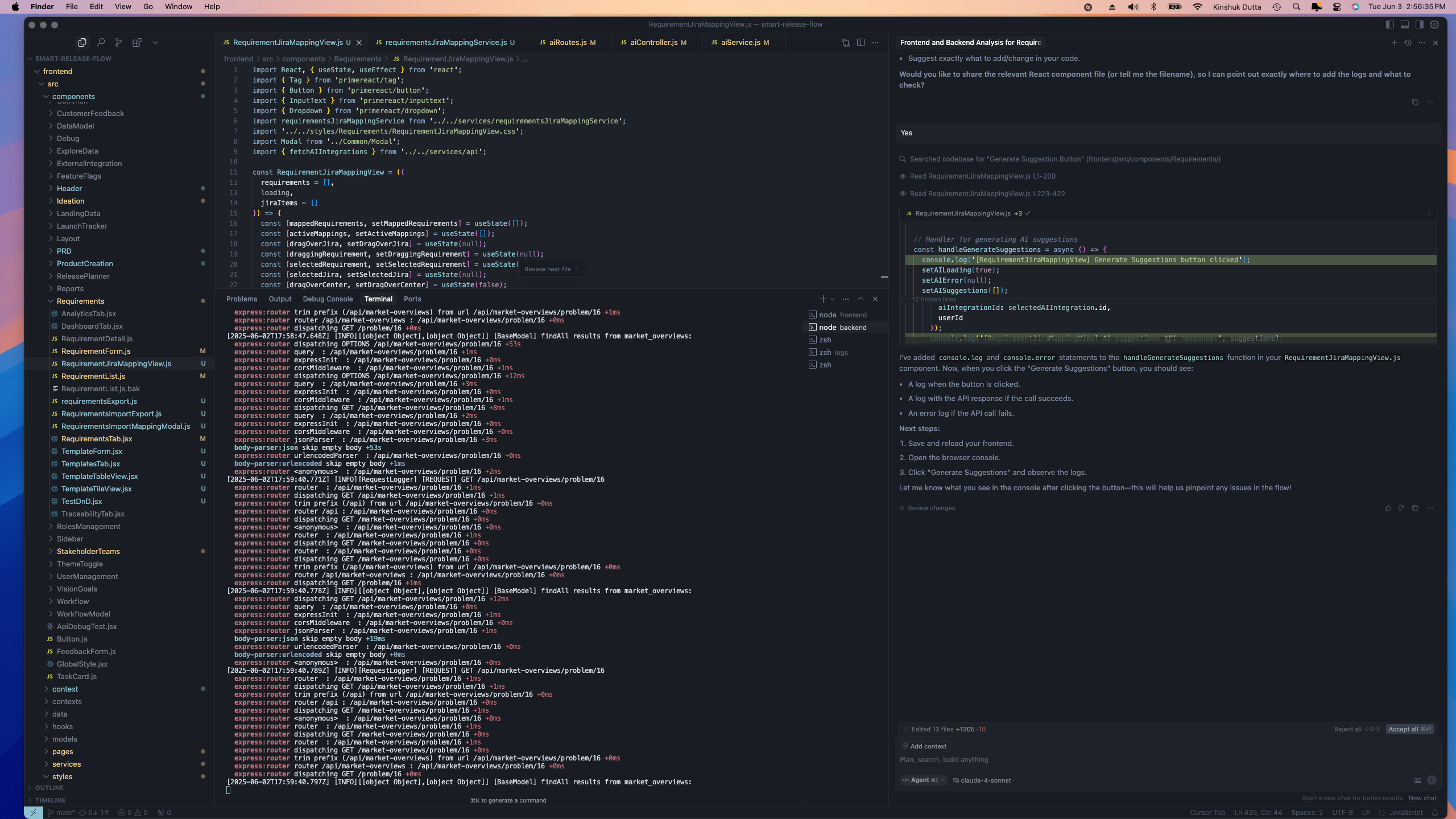Expand the OUTLINE section
The image size is (1456, 819).
(118, 788)
